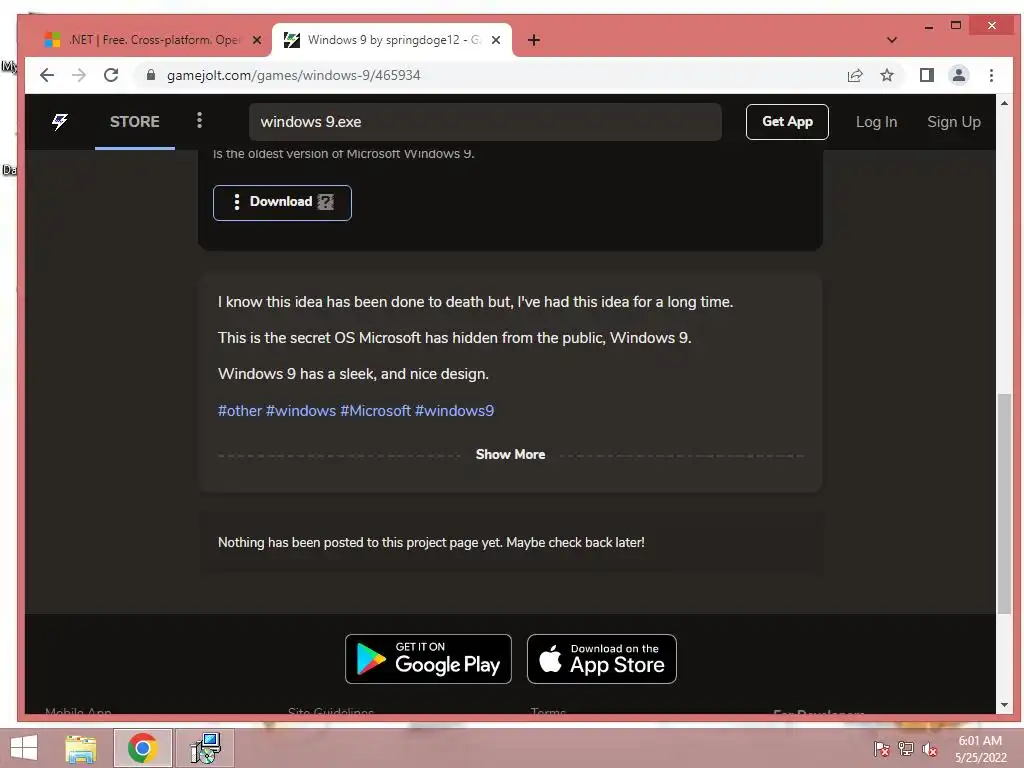Open File Explorer from the taskbar

tap(81, 748)
